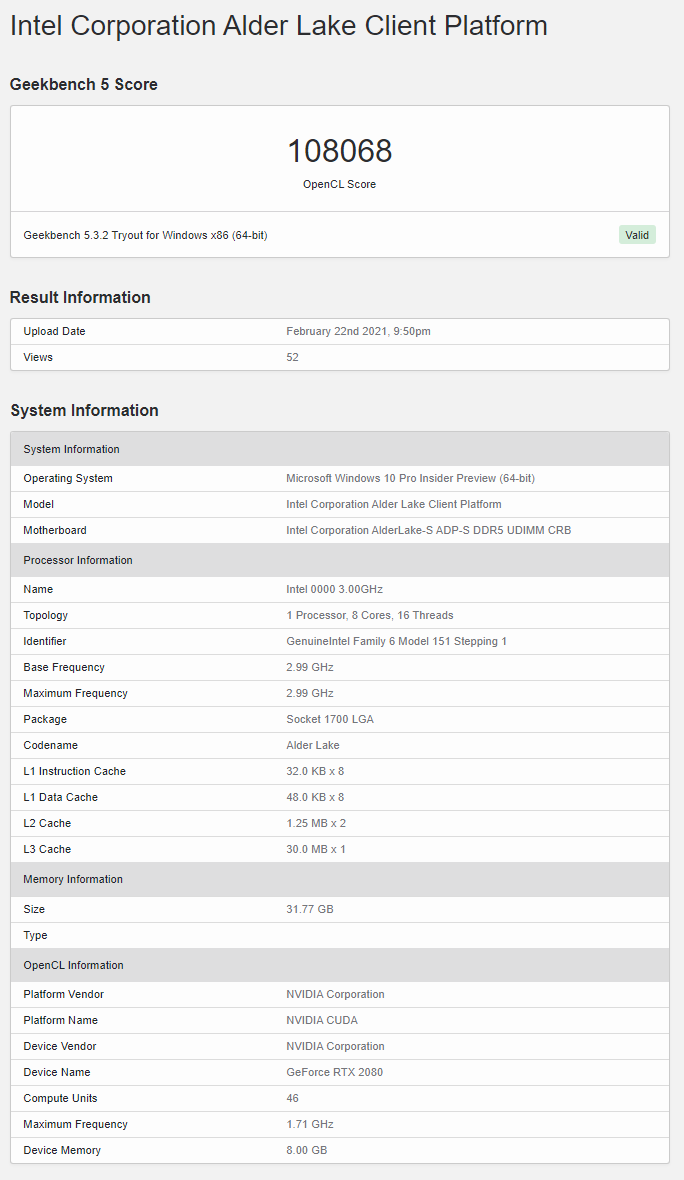Click the 'Motherboard' row label

pyautogui.click(x=55, y=530)
